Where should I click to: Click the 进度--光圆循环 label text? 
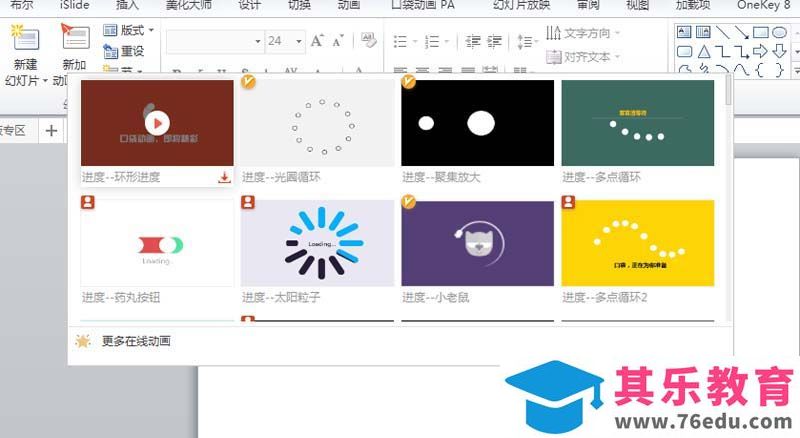[281, 177]
